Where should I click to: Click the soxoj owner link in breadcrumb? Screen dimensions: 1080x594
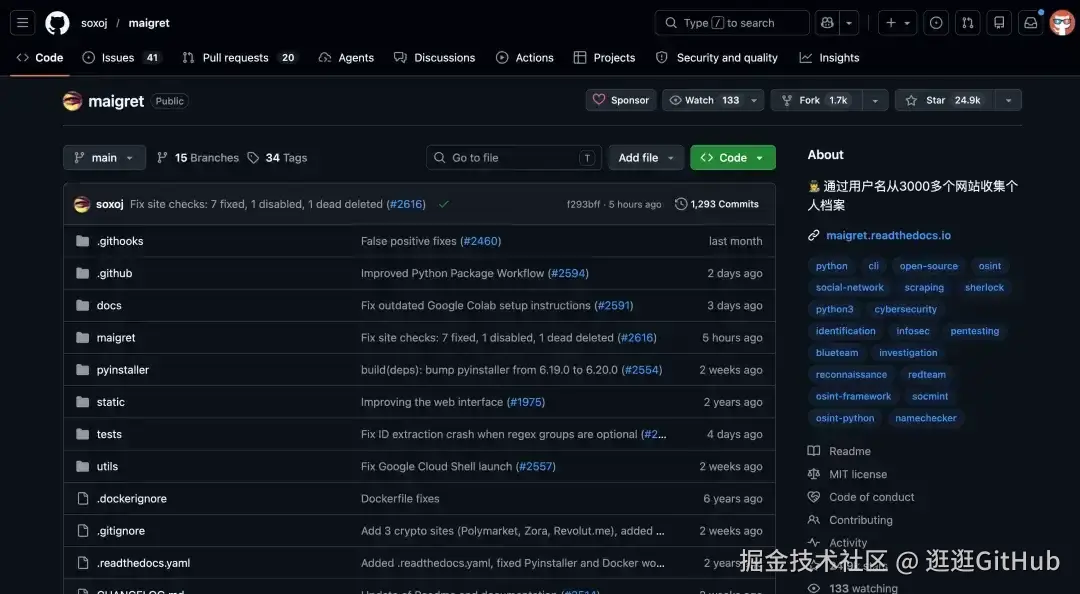click(x=94, y=23)
